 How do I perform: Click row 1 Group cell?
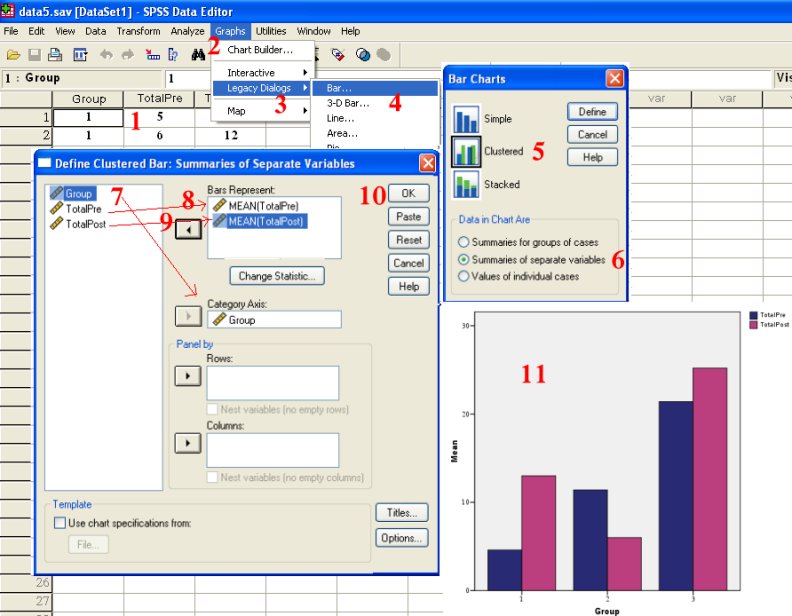(x=88, y=118)
